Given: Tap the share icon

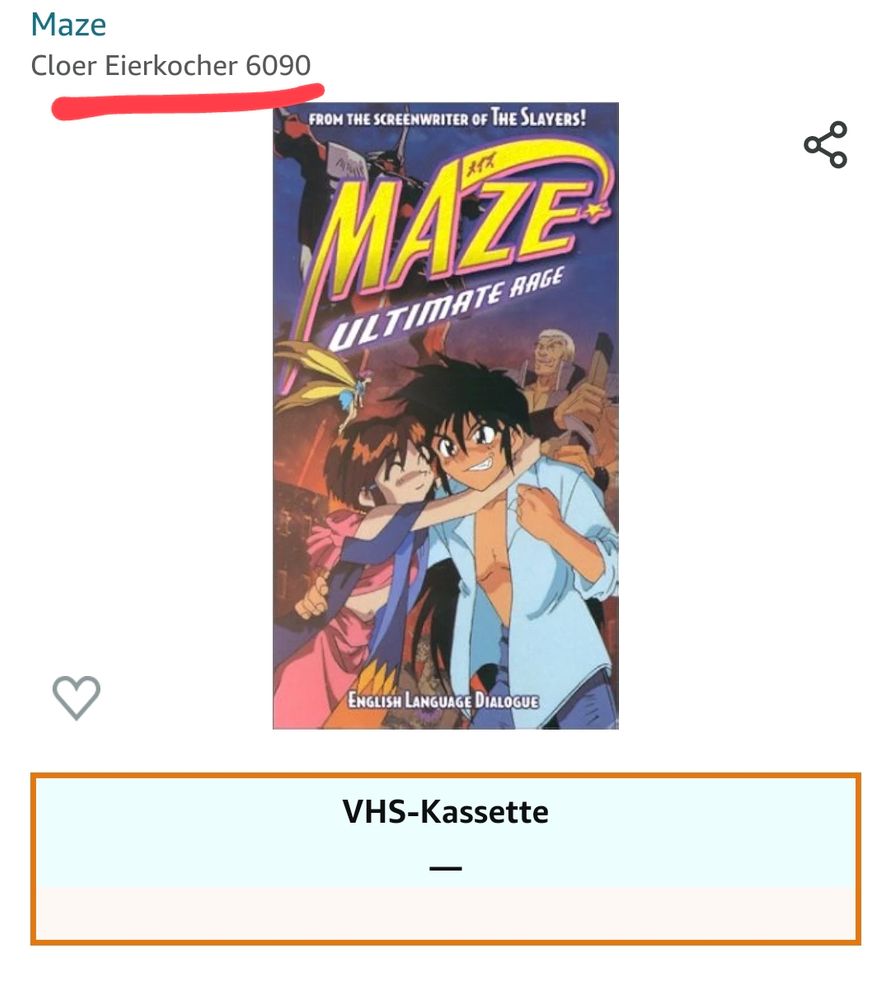Looking at the screenshot, I should (826, 145).
